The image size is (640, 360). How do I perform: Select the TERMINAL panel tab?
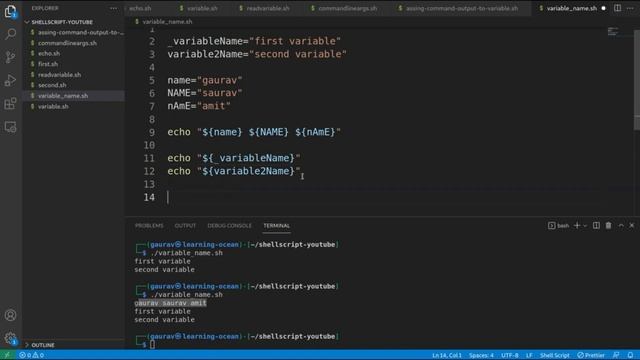(x=276, y=226)
